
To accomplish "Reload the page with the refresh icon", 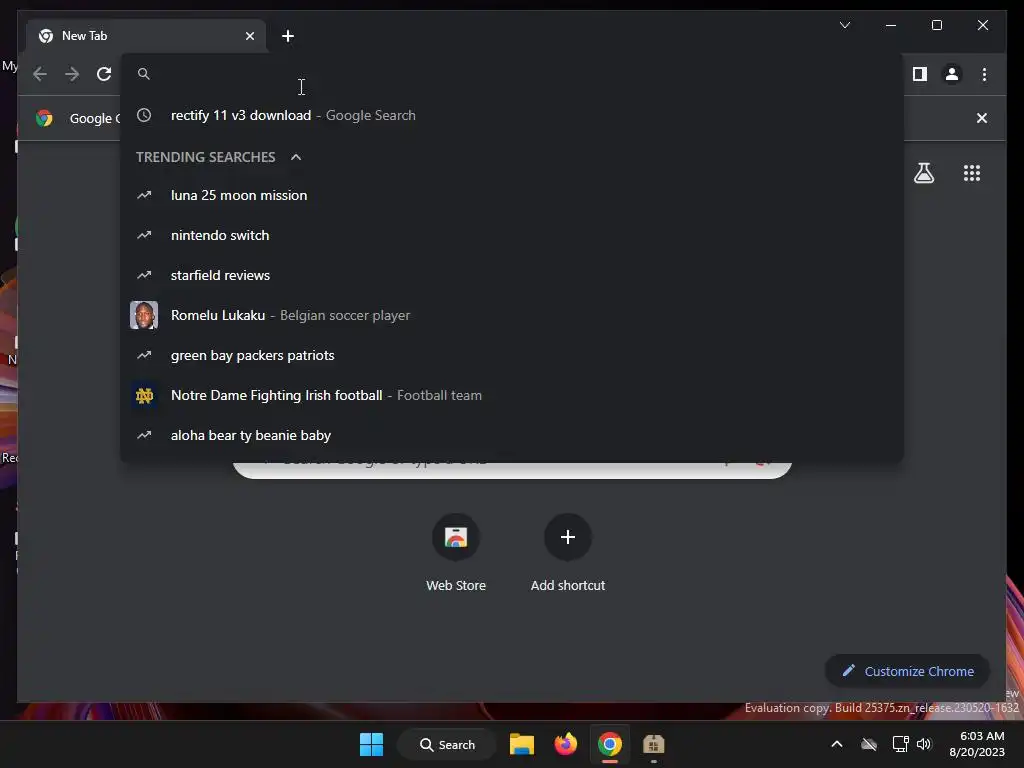I will pyautogui.click(x=104, y=74).
